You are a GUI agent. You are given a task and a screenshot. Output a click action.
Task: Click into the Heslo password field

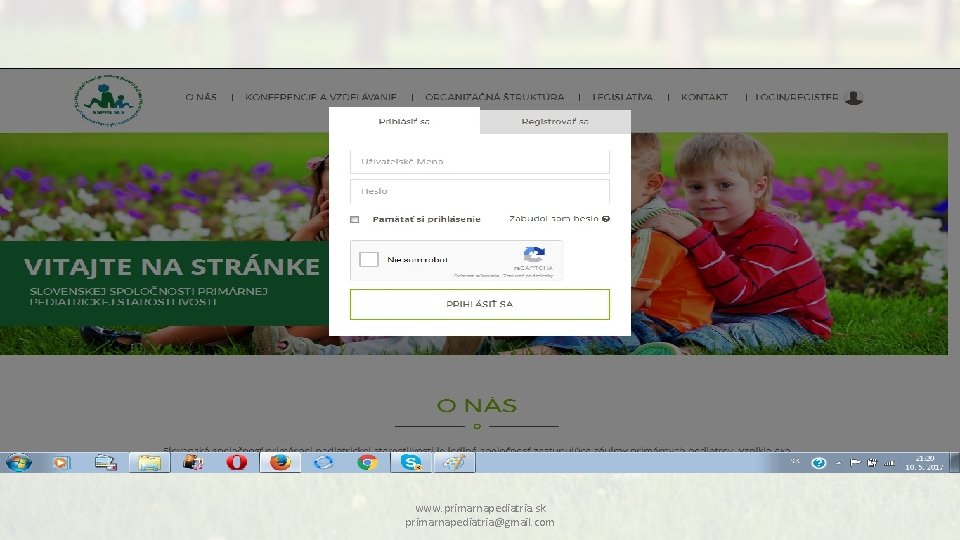point(480,191)
